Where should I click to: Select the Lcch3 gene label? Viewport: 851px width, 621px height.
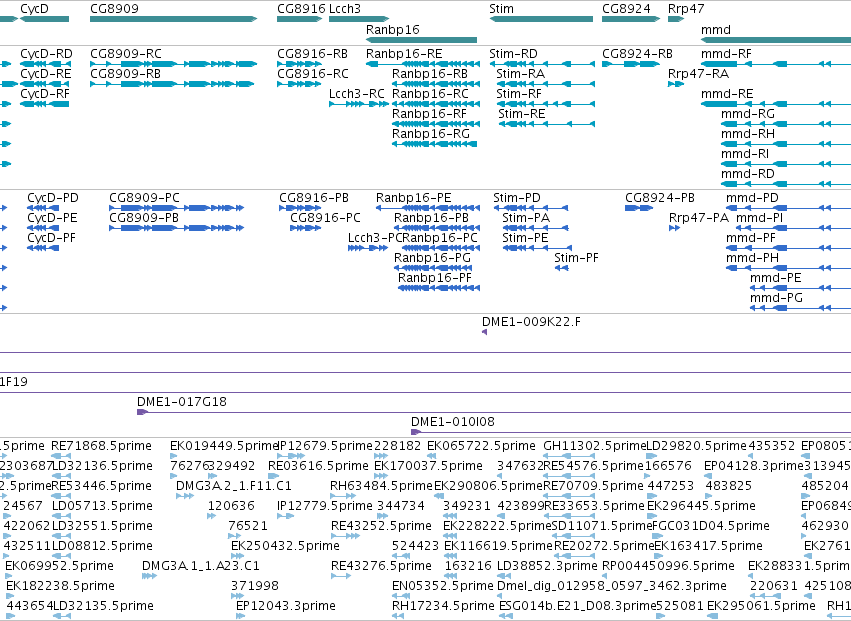pyautogui.click(x=345, y=9)
